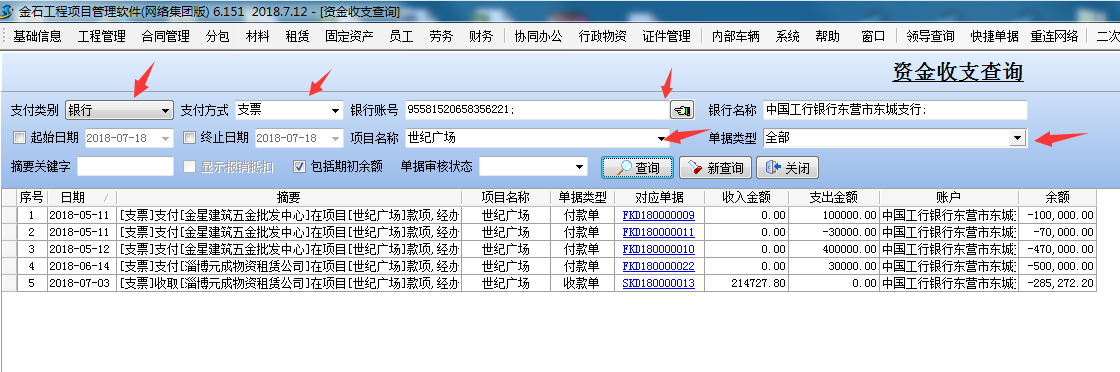Open the 起始日期 date picker dropdown
The height and width of the screenshot is (372, 1120).
(x=166, y=138)
